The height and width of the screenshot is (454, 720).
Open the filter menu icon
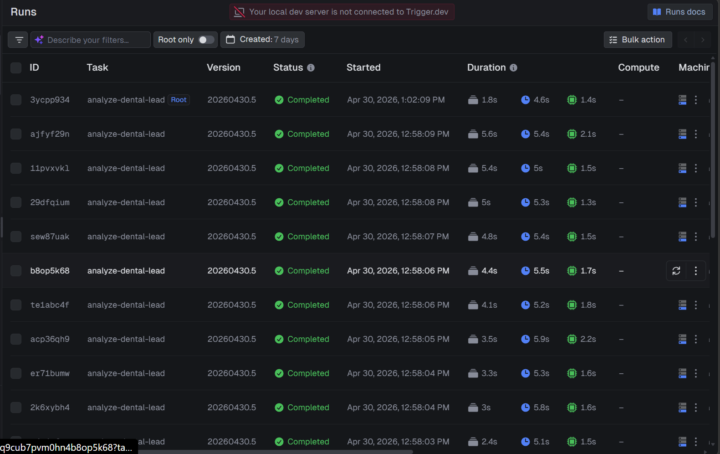click(x=19, y=40)
